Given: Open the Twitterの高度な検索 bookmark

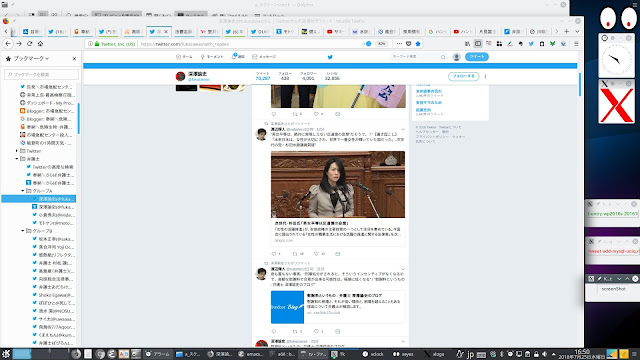Looking at the screenshot, I should [50, 167].
